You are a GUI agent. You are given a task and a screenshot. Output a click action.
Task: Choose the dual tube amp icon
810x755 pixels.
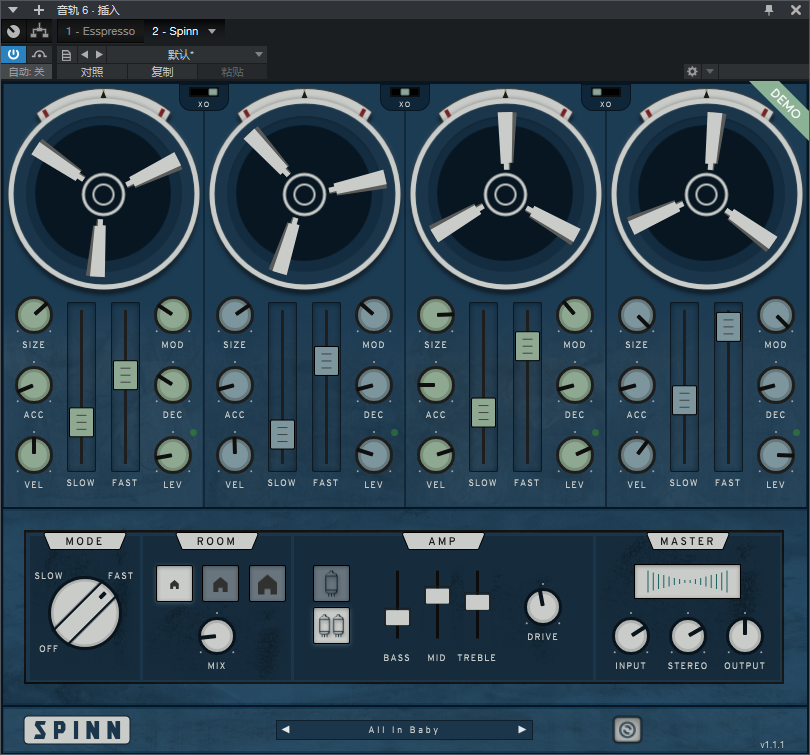coord(332,625)
